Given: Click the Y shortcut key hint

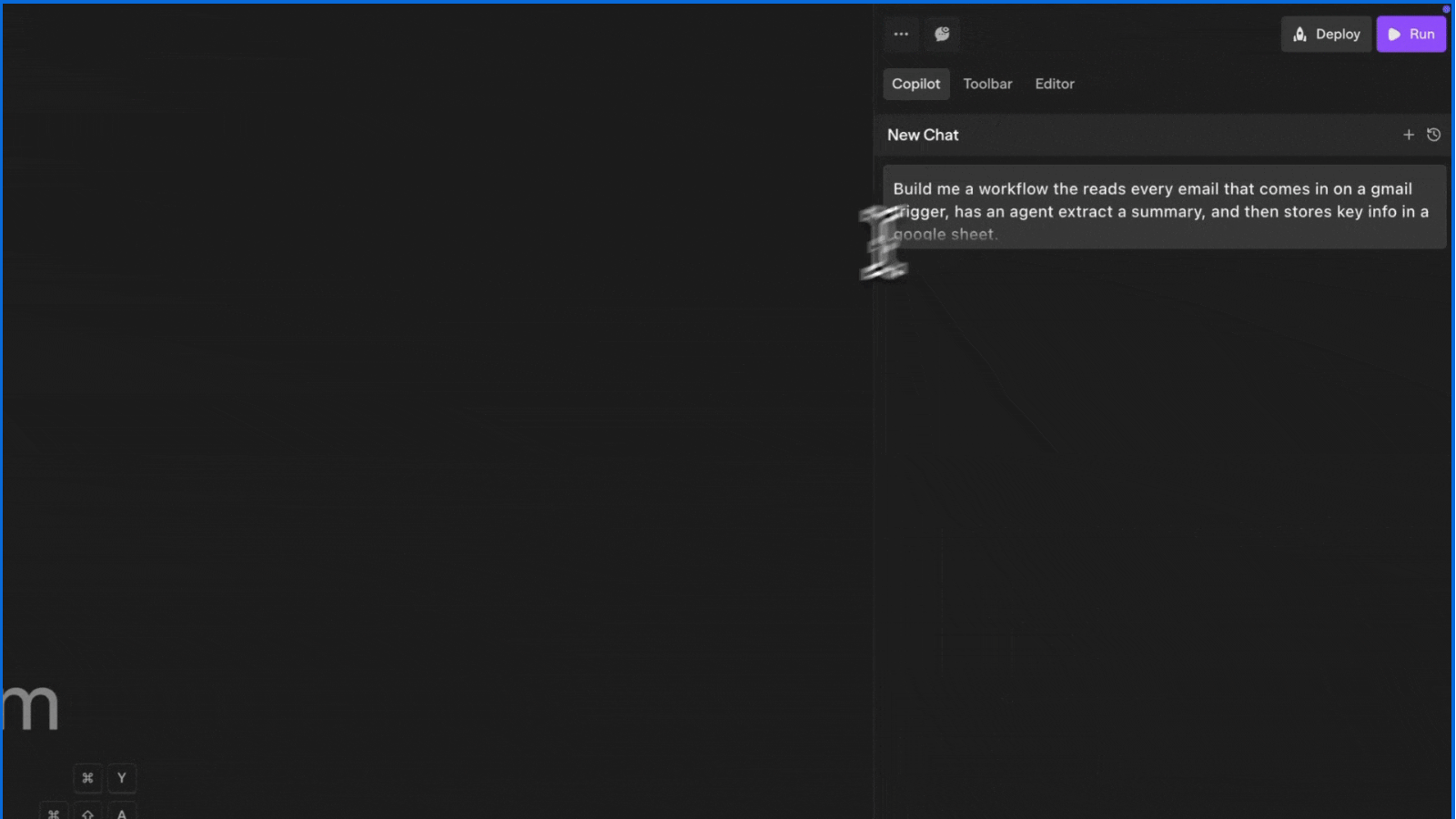Looking at the screenshot, I should pyautogui.click(x=122, y=778).
